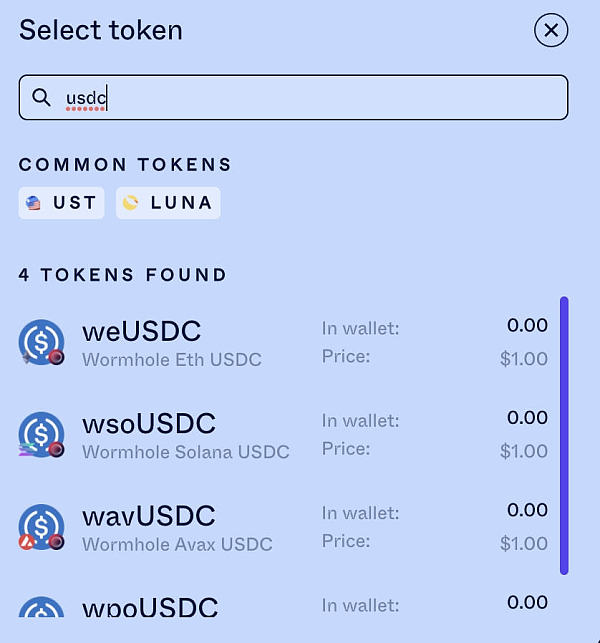Click the wsoUSDC token icon

click(x=41, y=435)
